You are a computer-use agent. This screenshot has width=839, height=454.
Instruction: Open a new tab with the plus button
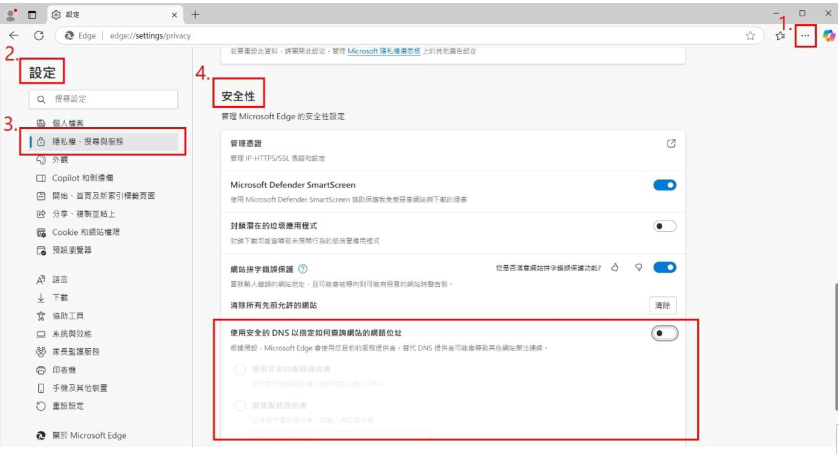click(x=195, y=14)
